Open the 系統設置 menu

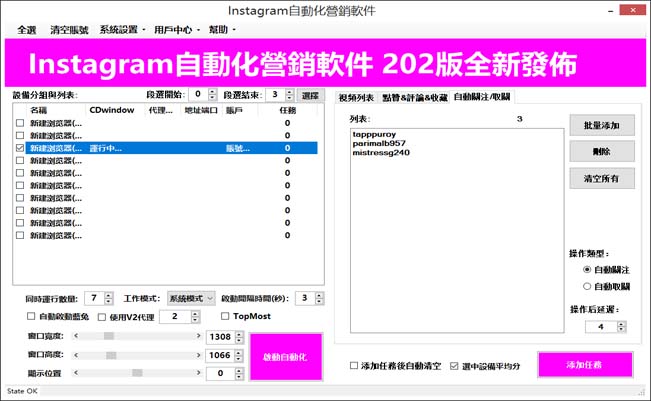point(122,30)
